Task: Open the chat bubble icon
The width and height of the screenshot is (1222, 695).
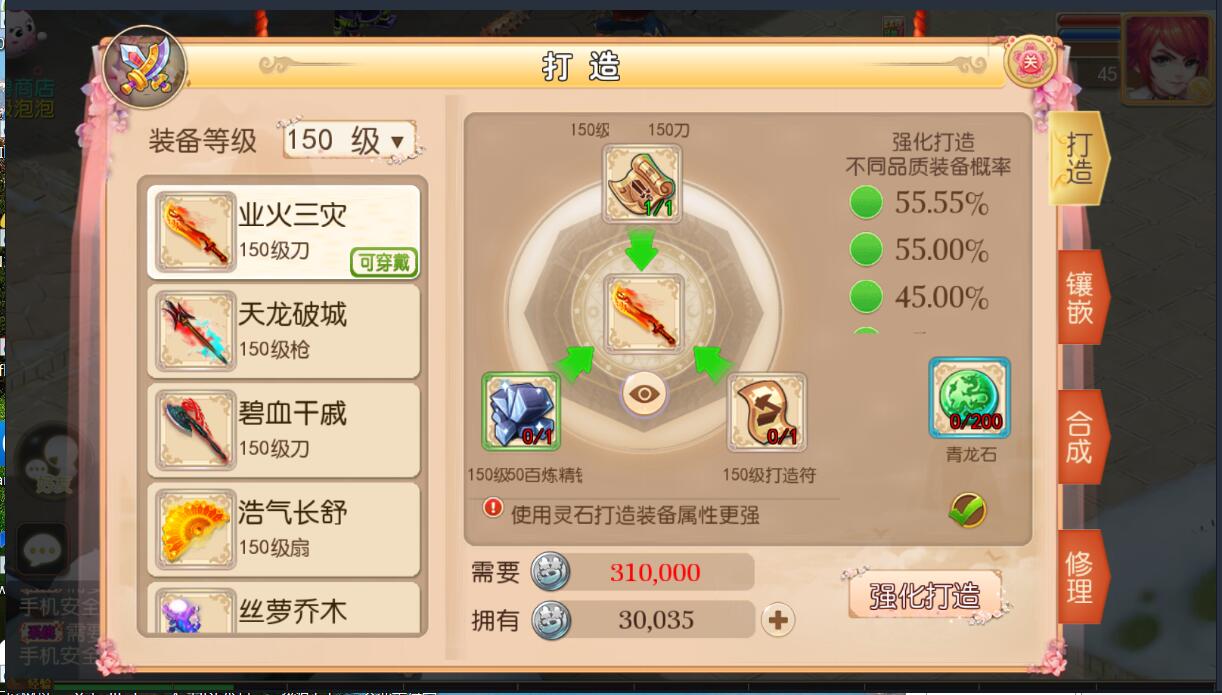Action: (42, 549)
